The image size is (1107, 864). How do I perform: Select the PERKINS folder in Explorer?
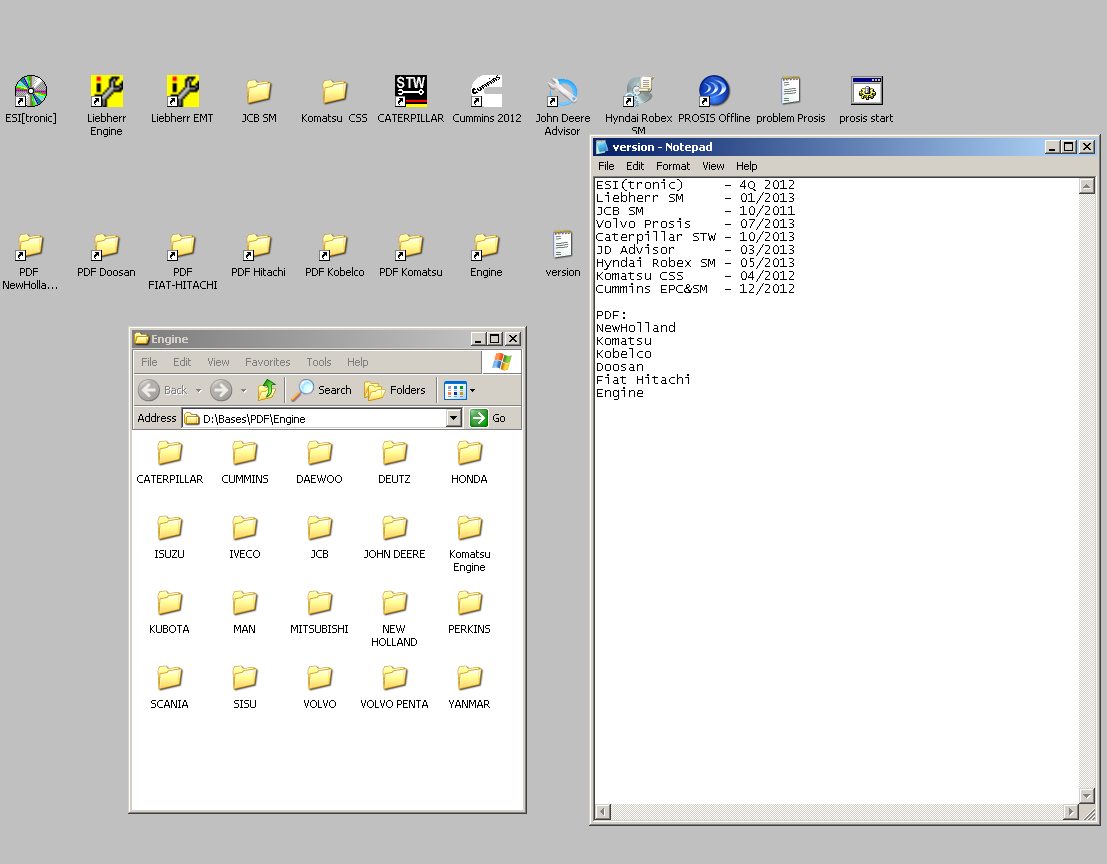(469, 605)
